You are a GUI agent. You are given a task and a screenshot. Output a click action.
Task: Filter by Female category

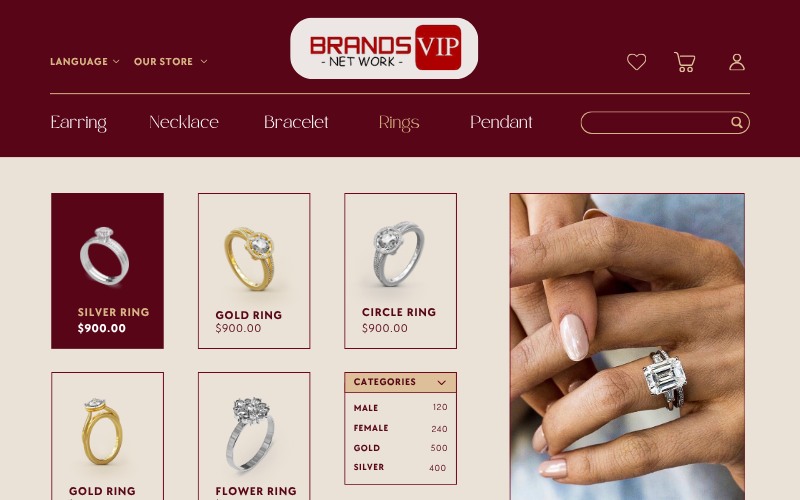400,428
